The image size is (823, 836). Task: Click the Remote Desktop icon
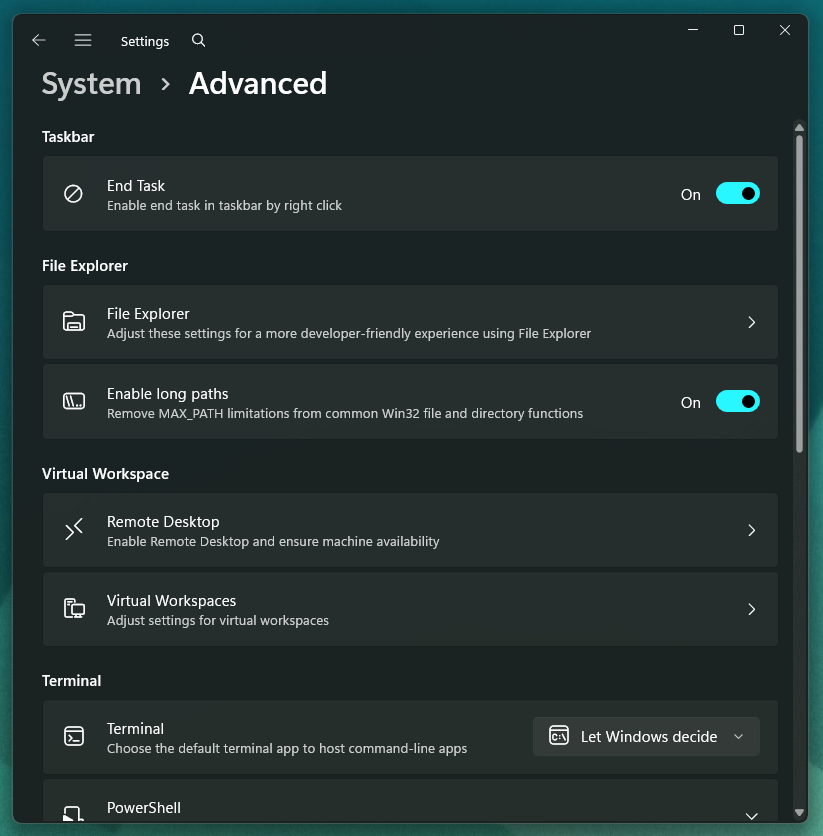73,529
